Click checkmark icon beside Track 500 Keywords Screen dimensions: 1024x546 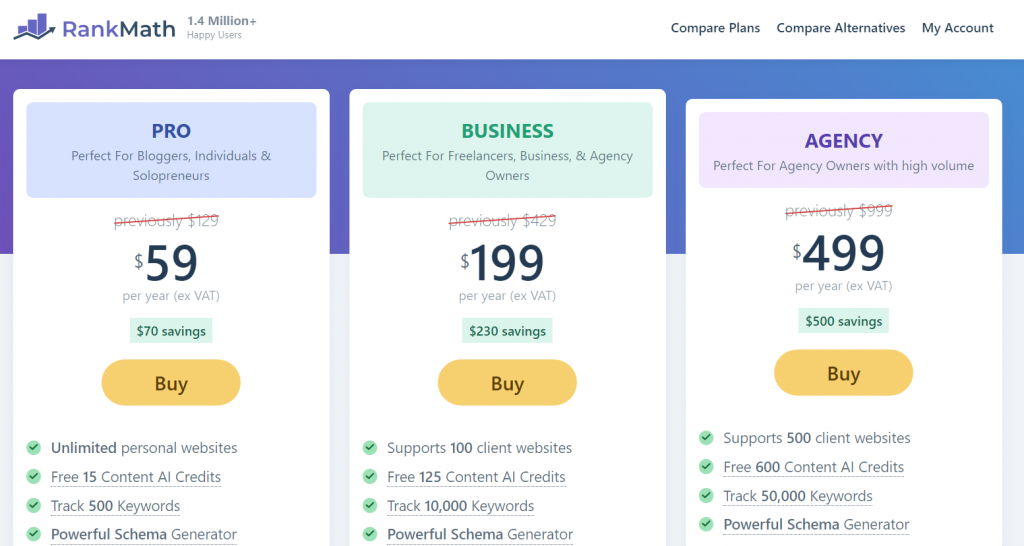coord(33,505)
